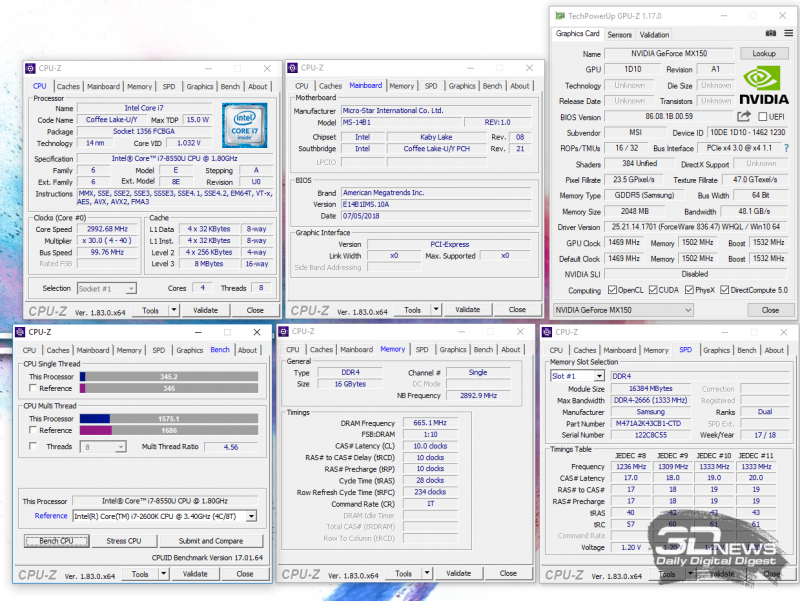Click Validate in the Processor CPU-Z window
This screenshot has width=800, height=601.
coord(206,310)
